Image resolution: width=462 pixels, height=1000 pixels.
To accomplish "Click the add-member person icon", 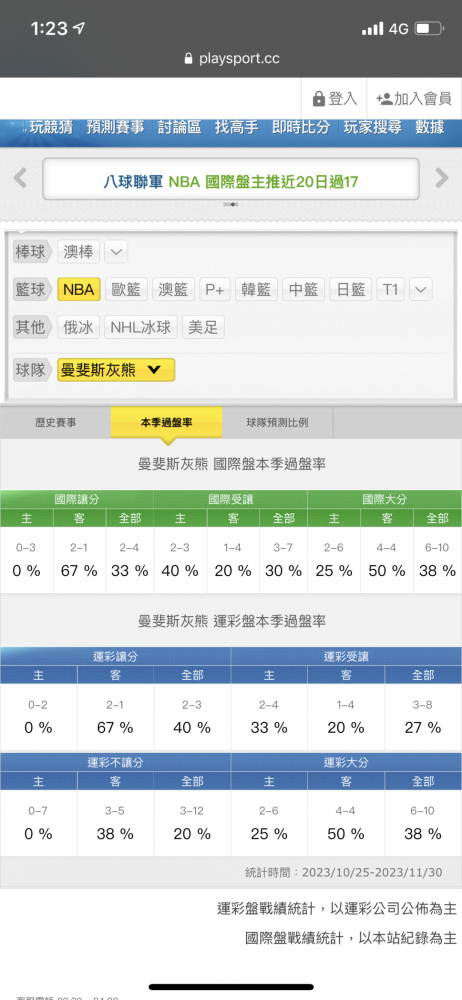I will pos(384,98).
